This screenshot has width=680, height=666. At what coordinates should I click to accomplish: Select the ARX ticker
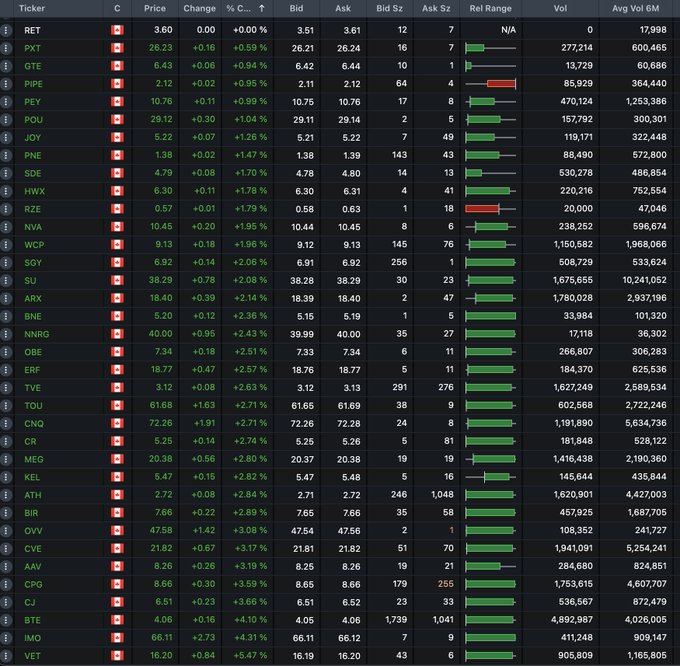coord(33,298)
